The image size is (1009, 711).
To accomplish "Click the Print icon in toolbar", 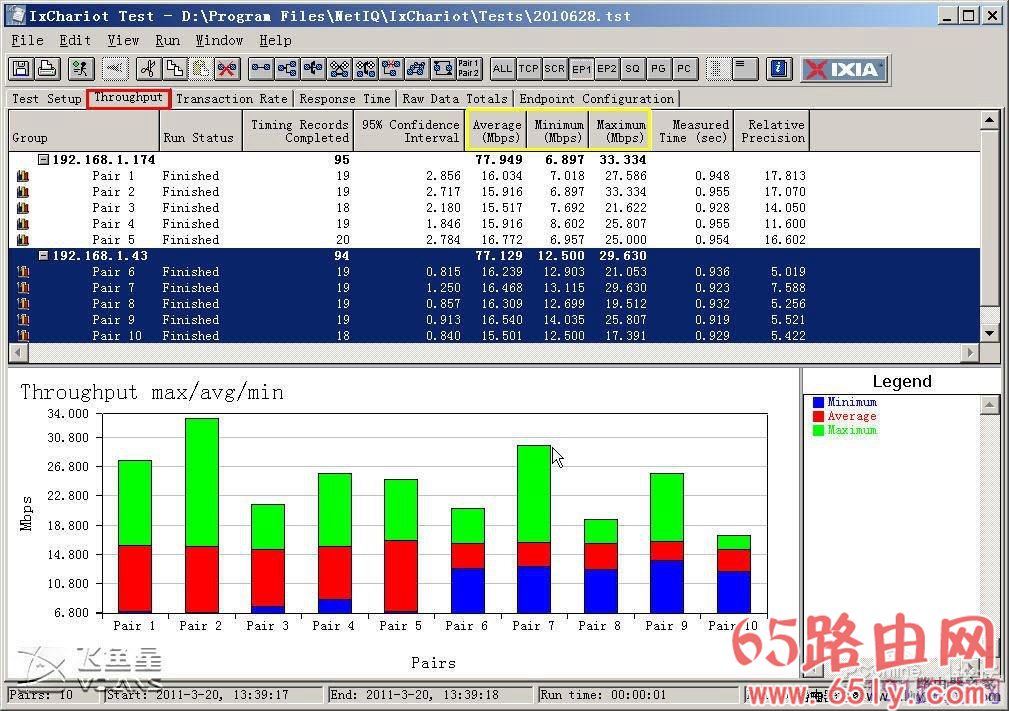I will tap(47, 69).
